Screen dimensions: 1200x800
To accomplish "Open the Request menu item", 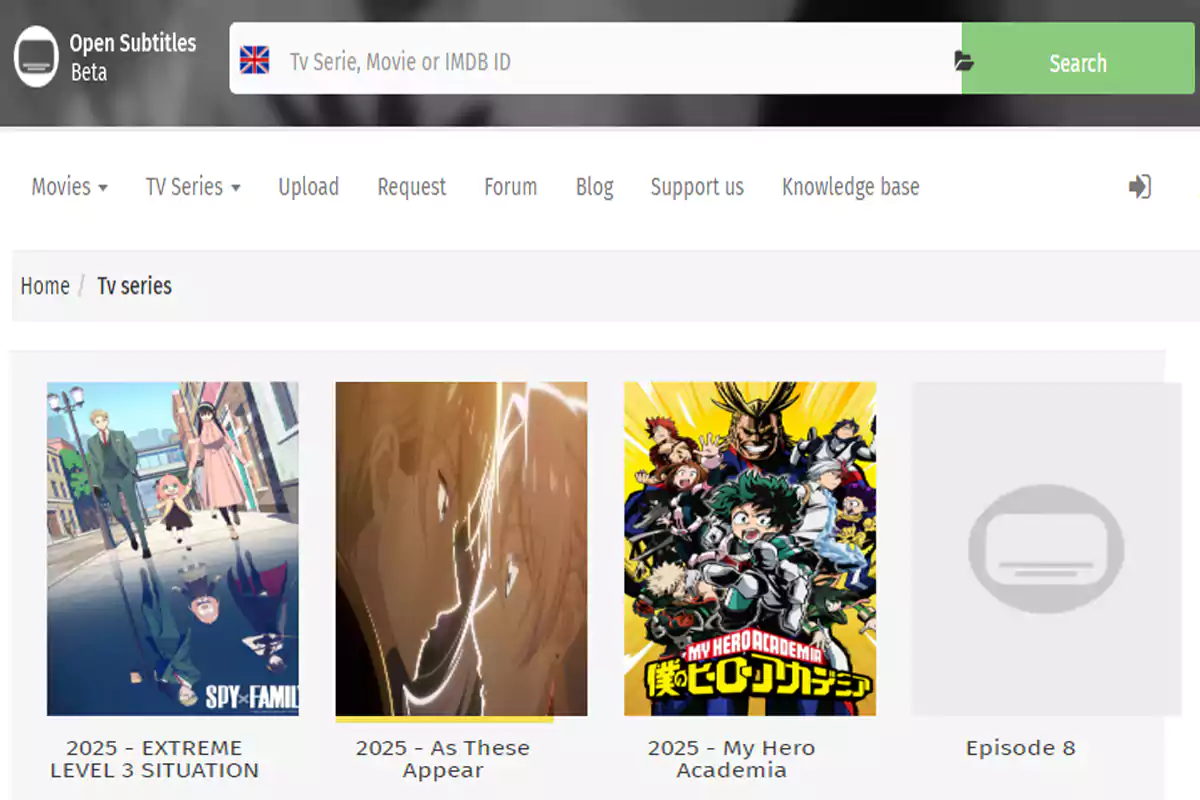I will pyautogui.click(x=411, y=187).
